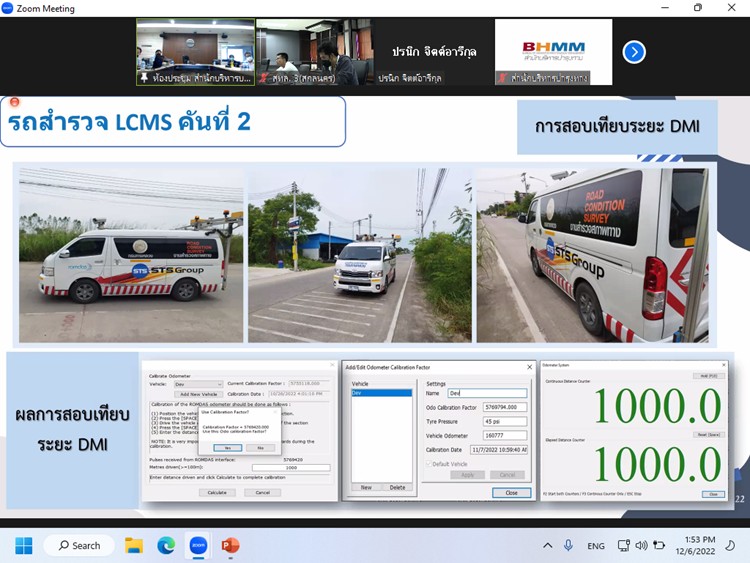This screenshot has width=750, height=563.
Task: Expand the hidden tray icons chevron
Action: [547, 545]
